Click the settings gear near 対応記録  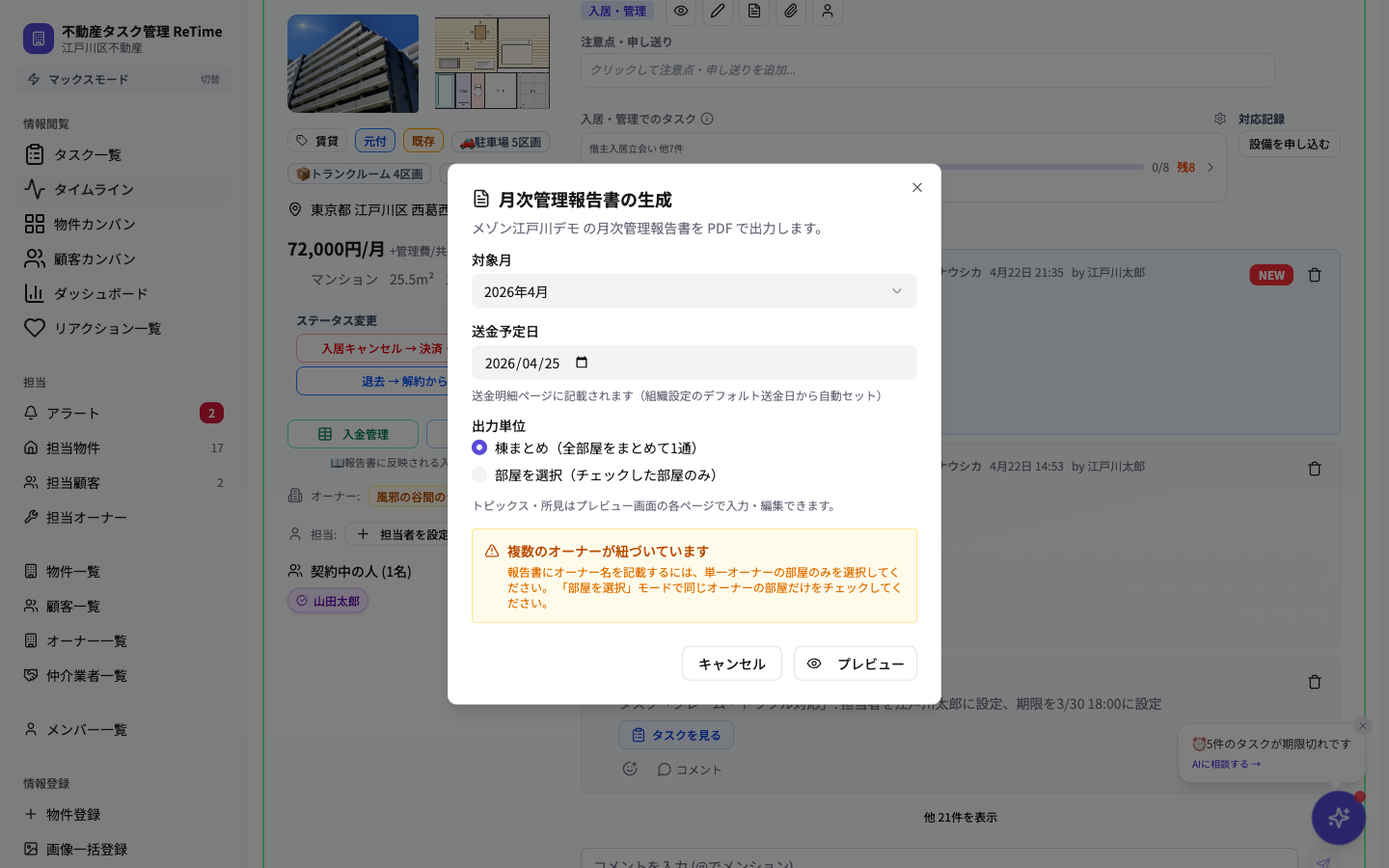pos(1220,119)
